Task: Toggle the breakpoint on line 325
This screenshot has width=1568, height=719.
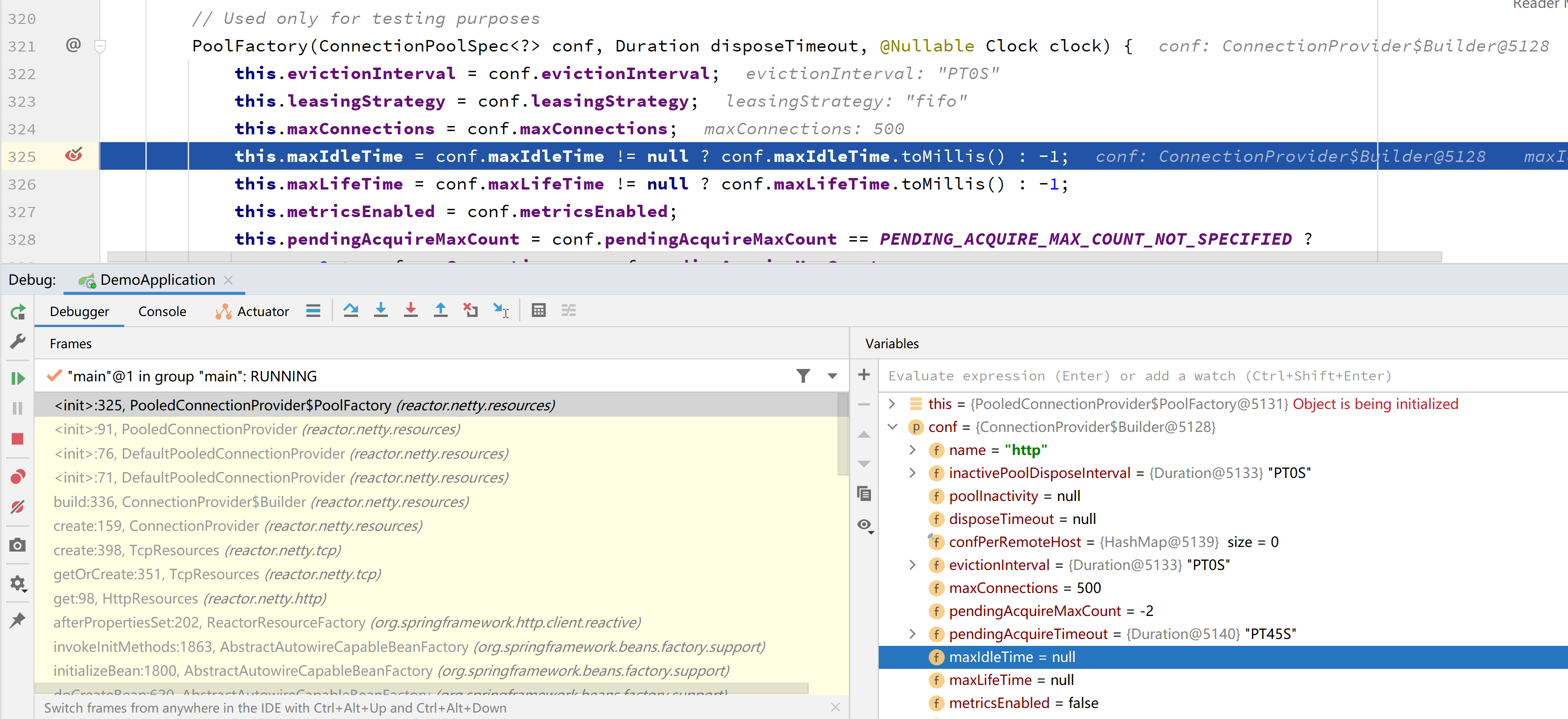Action: tap(74, 156)
